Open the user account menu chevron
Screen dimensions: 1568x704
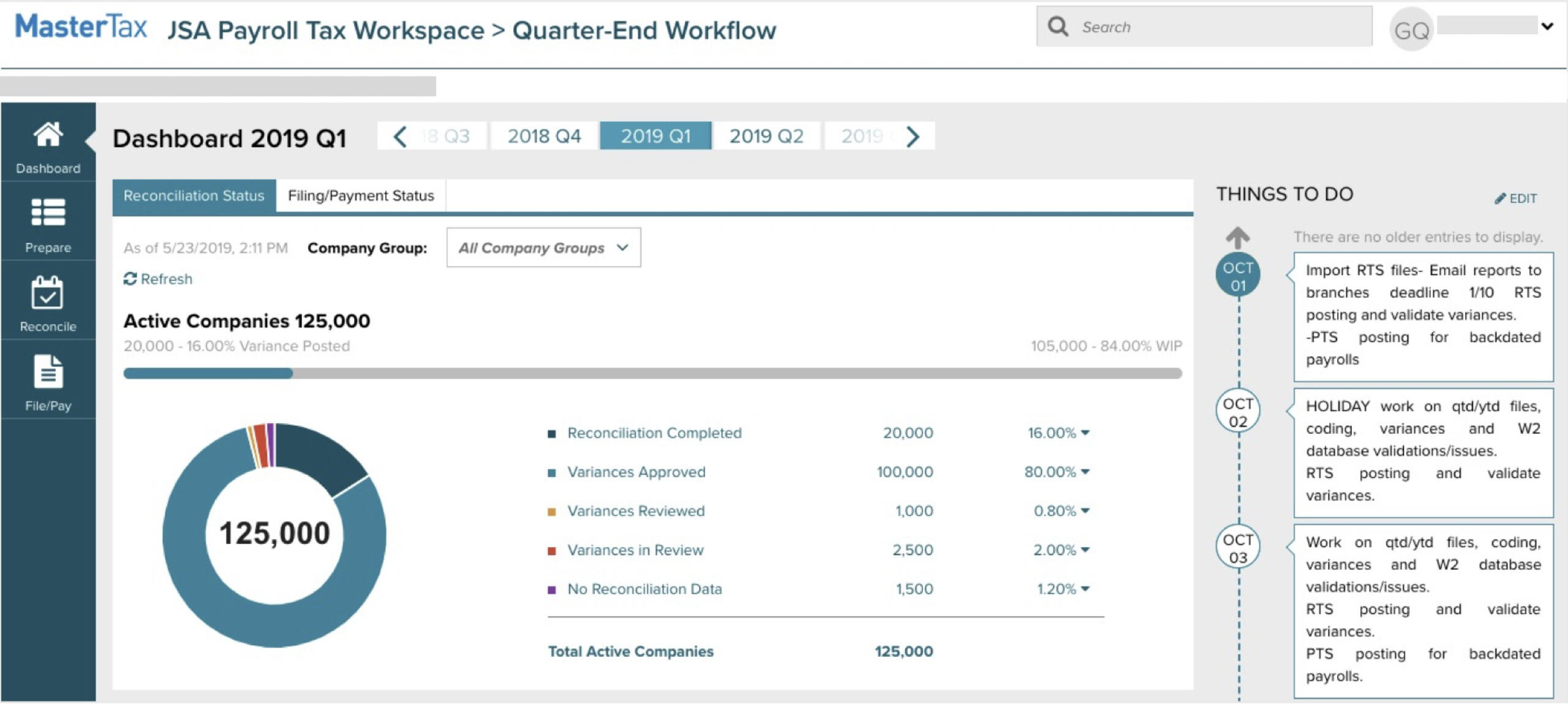pyautogui.click(x=1547, y=26)
